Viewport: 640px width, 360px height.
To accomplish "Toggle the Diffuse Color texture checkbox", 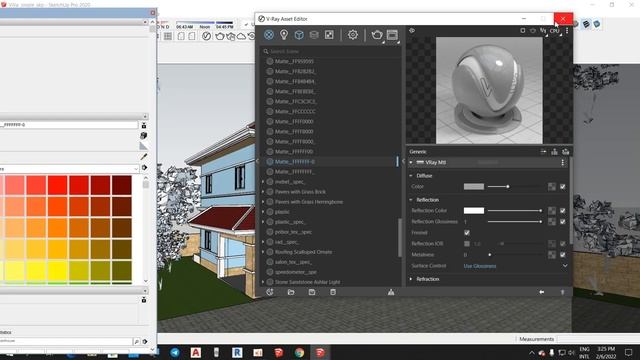I will click(563, 187).
